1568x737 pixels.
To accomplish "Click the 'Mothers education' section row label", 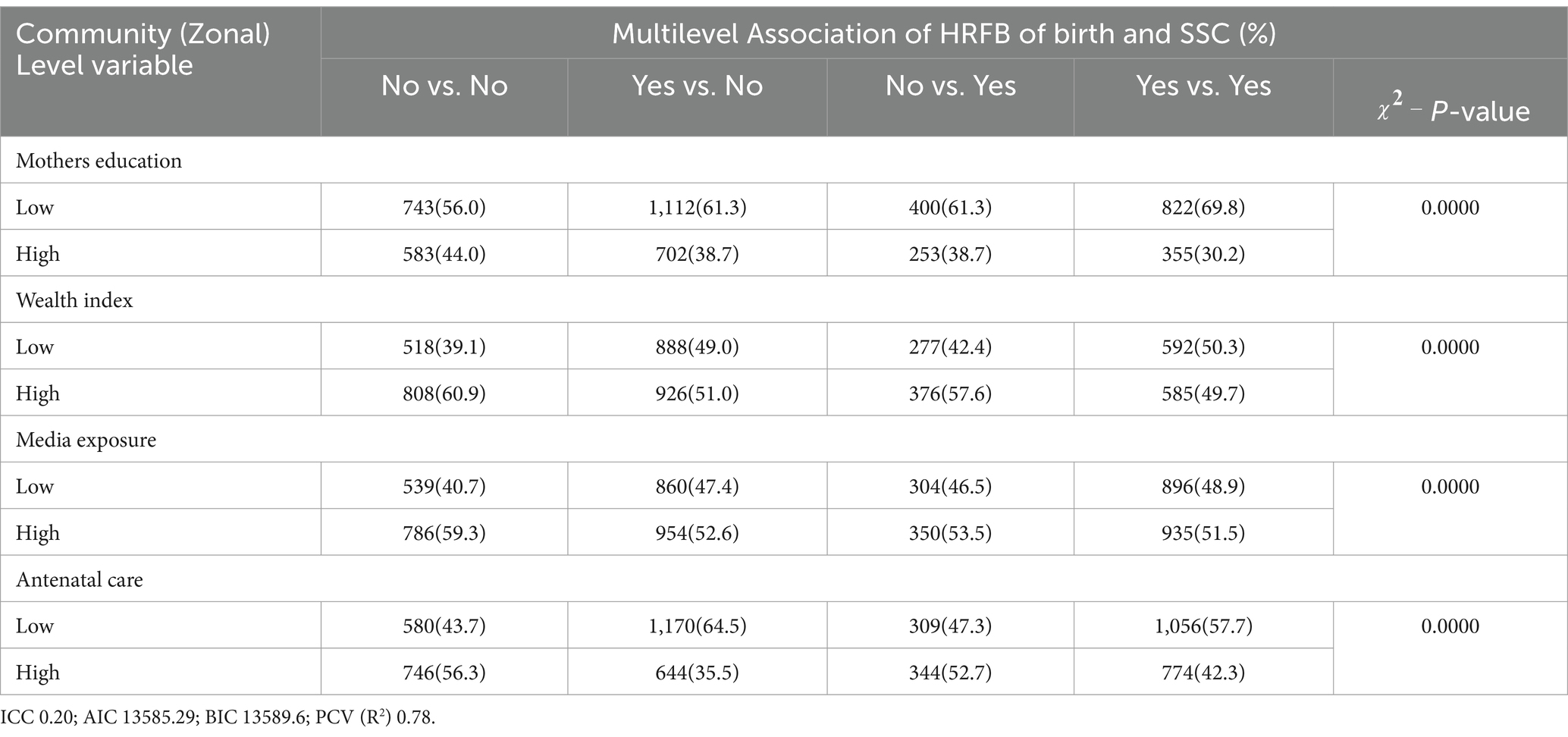I will click(x=99, y=161).
